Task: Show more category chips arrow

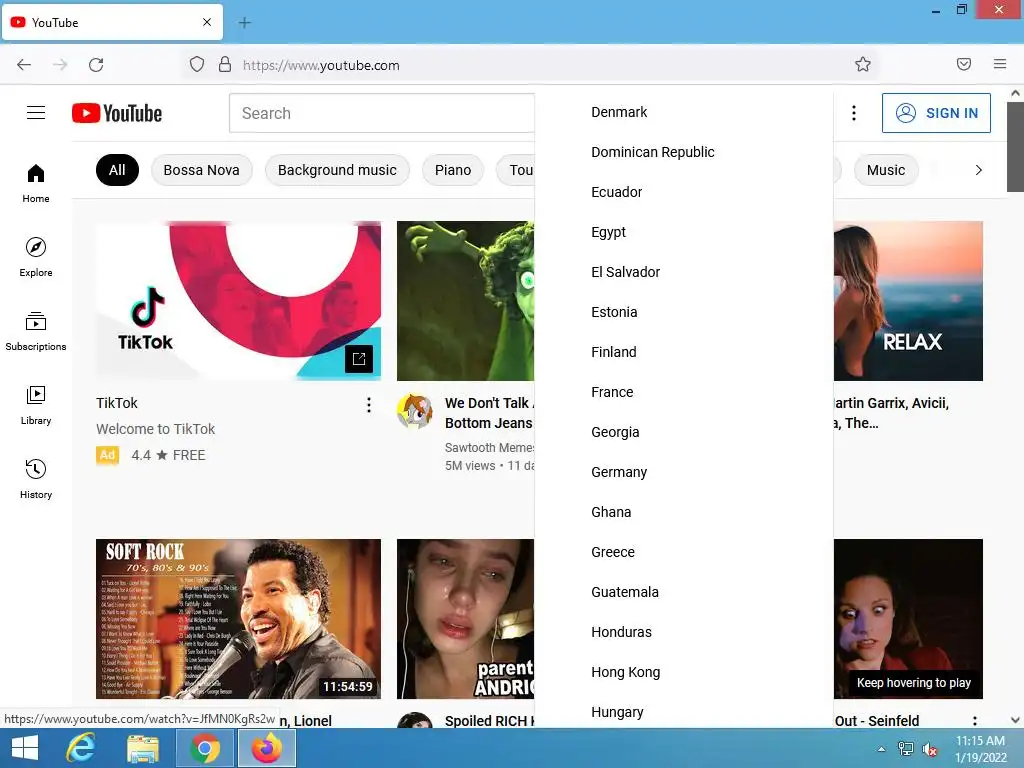Action: (x=978, y=170)
